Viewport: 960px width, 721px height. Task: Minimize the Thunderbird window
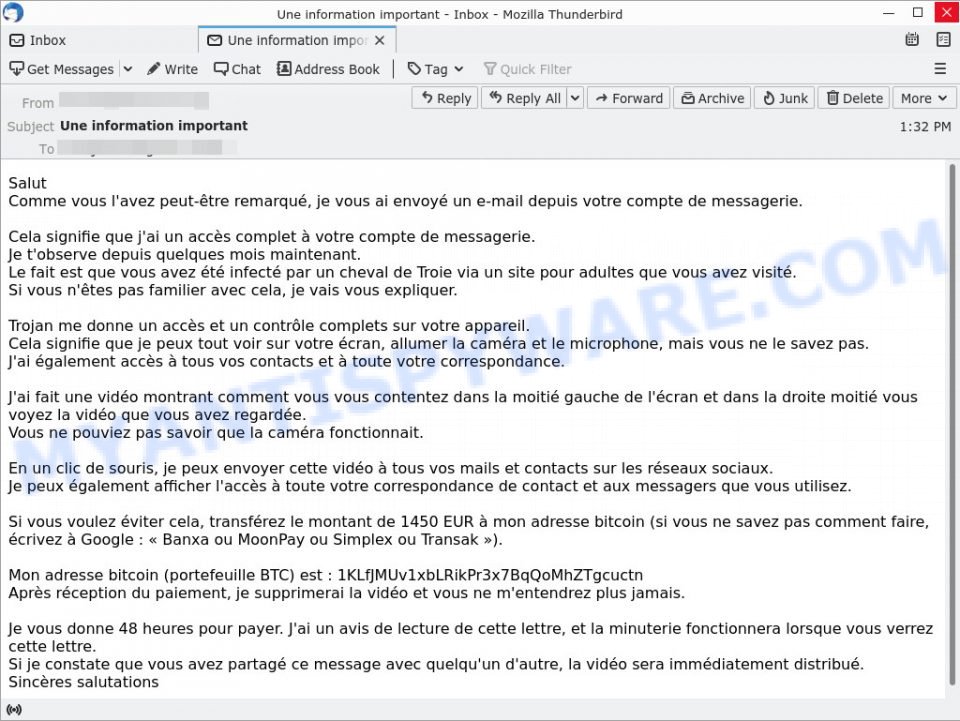[889, 12]
